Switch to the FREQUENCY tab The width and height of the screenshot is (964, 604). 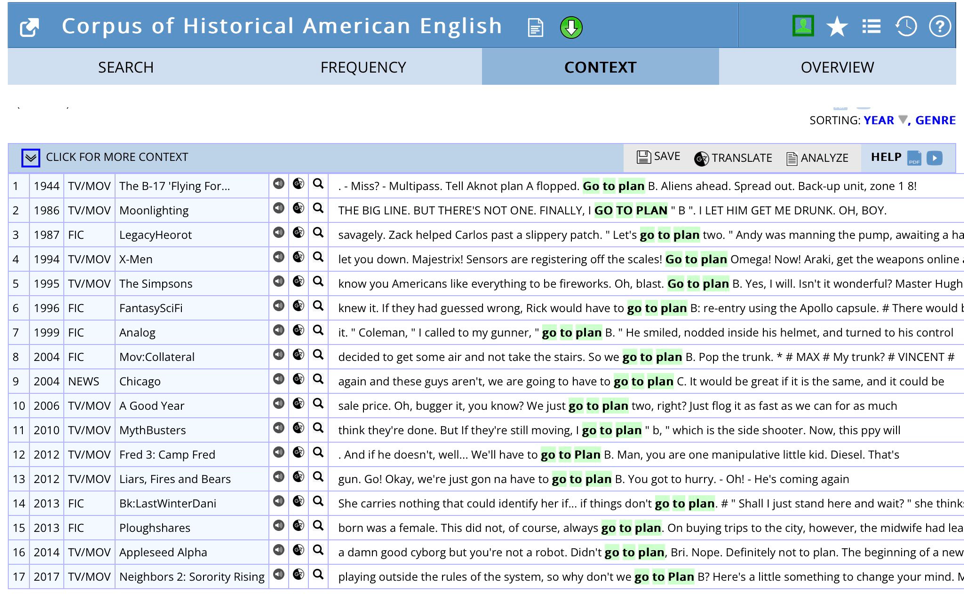click(363, 67)
